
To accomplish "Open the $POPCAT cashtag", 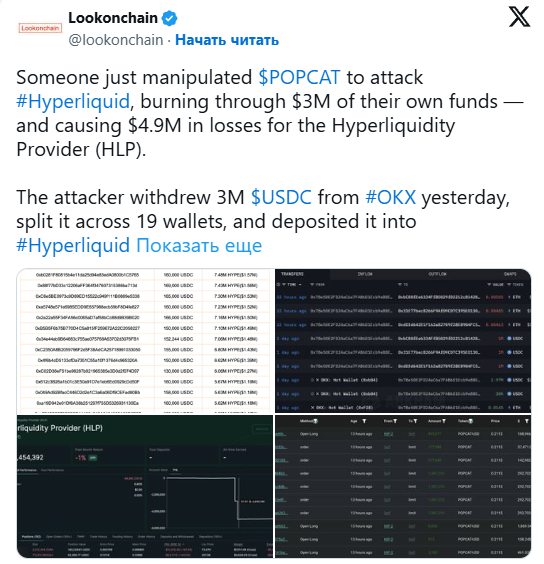I will (x=299, y=77).
